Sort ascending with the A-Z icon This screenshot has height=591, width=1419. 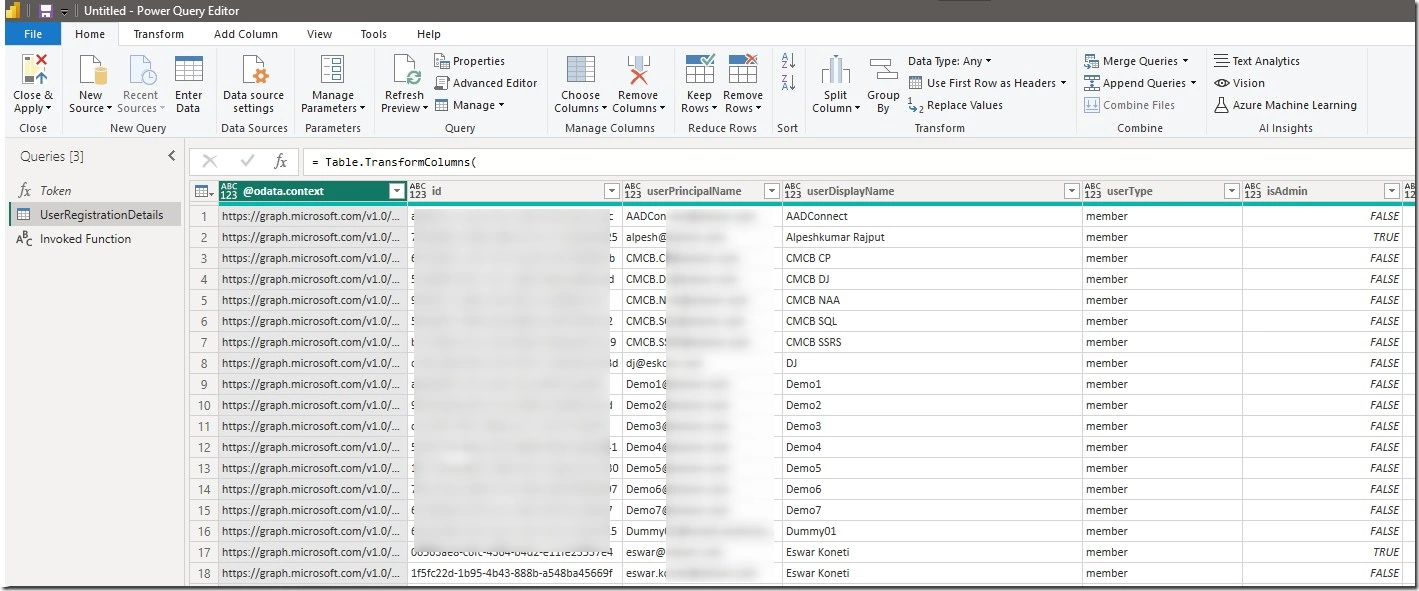pos(788,61)
